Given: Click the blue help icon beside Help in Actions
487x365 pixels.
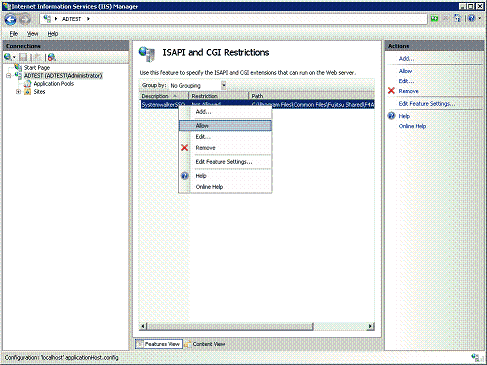Looking at the screenshot, I should (x=391, y=116).
